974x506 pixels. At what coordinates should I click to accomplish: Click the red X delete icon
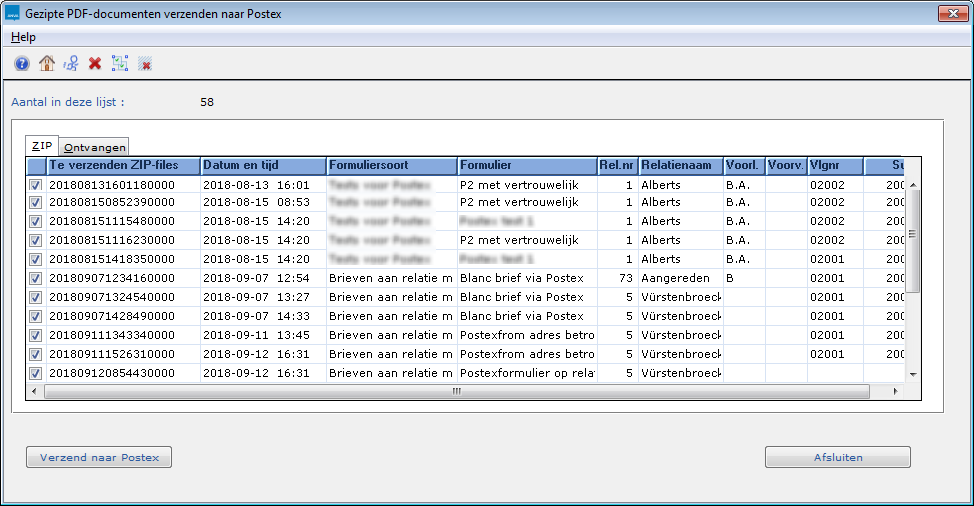coord(95,63)
